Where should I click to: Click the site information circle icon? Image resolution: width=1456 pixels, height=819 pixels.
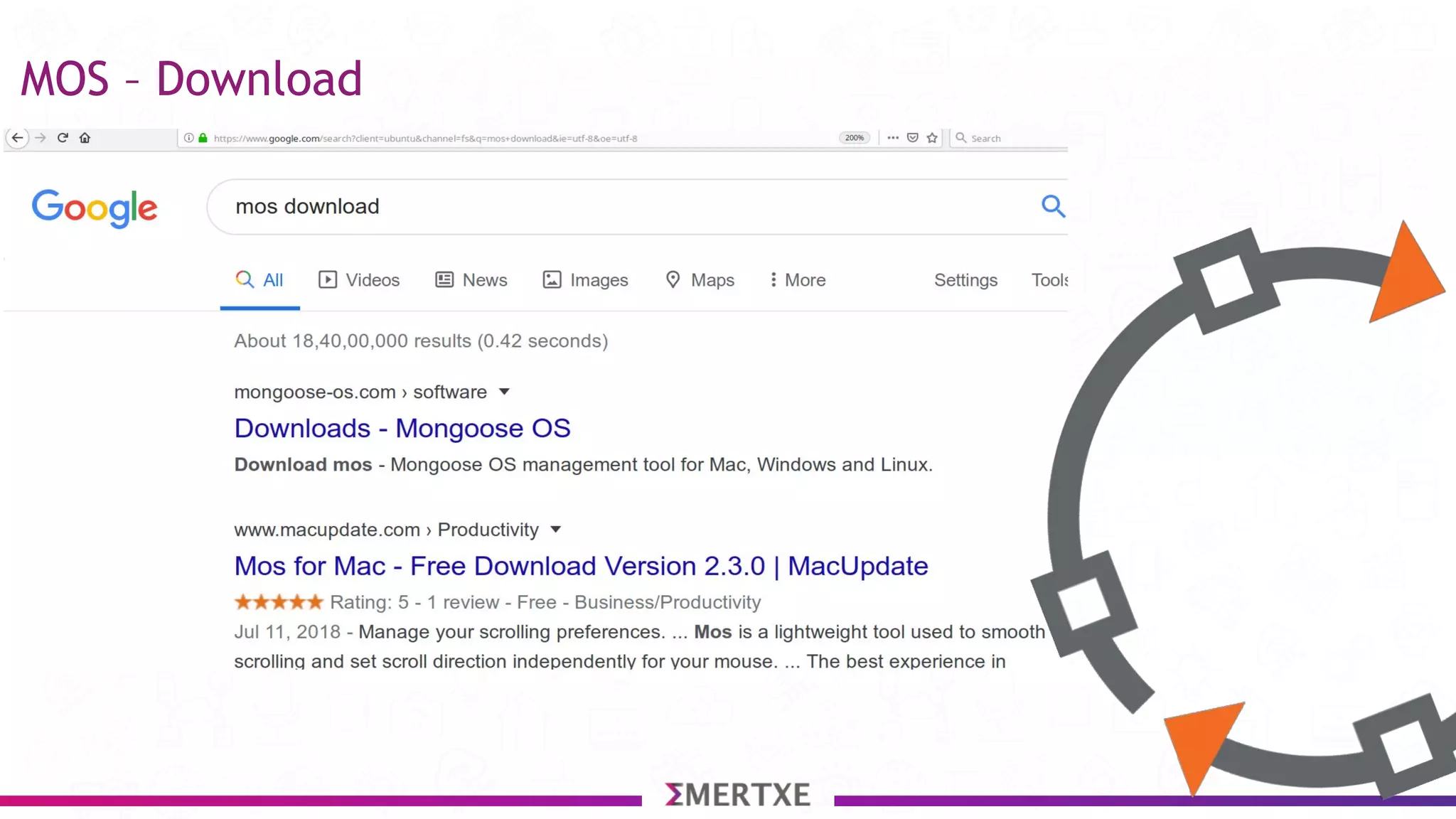pyautogui.click(x=188, y=138)
